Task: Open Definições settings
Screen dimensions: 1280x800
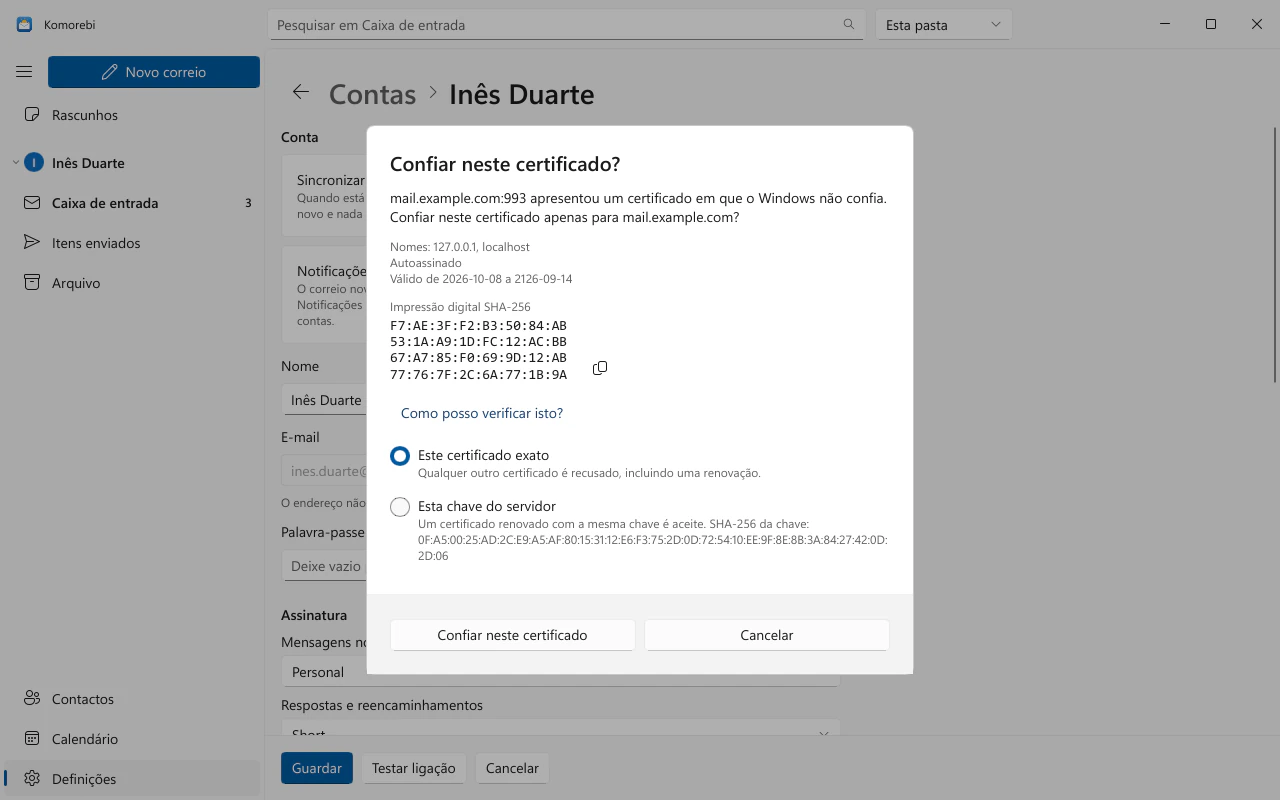Action: point(132,779)
